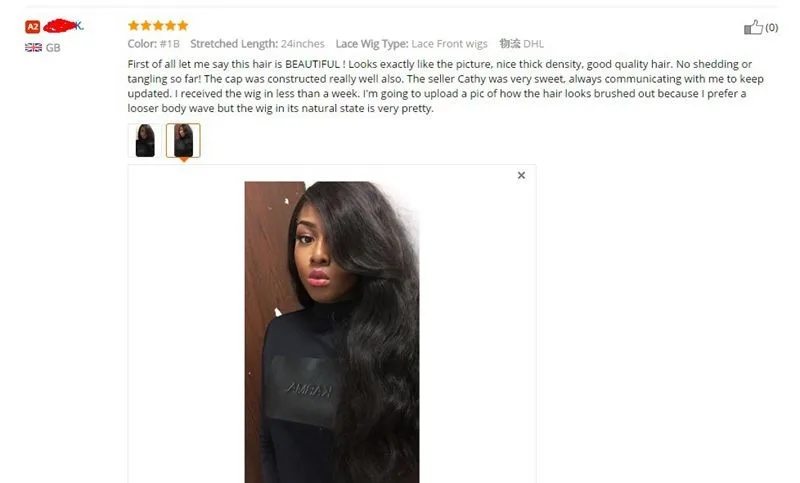Close the enlarged review photo
This screenshot has height=483, width=800.
pos(521,175)
